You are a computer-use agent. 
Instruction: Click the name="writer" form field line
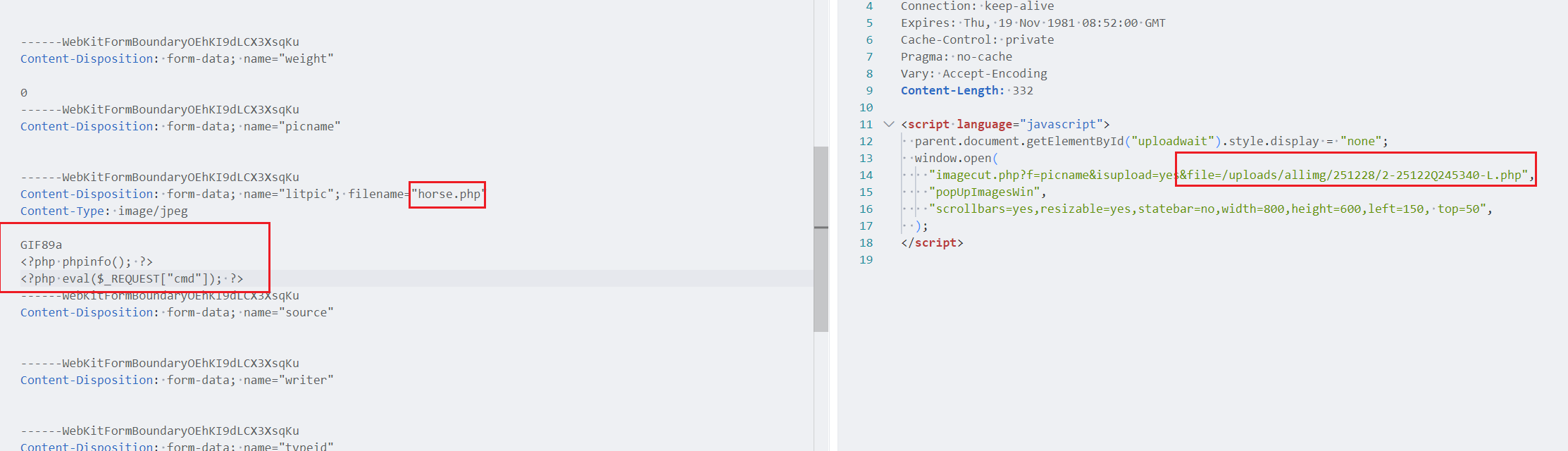[176, 381]
